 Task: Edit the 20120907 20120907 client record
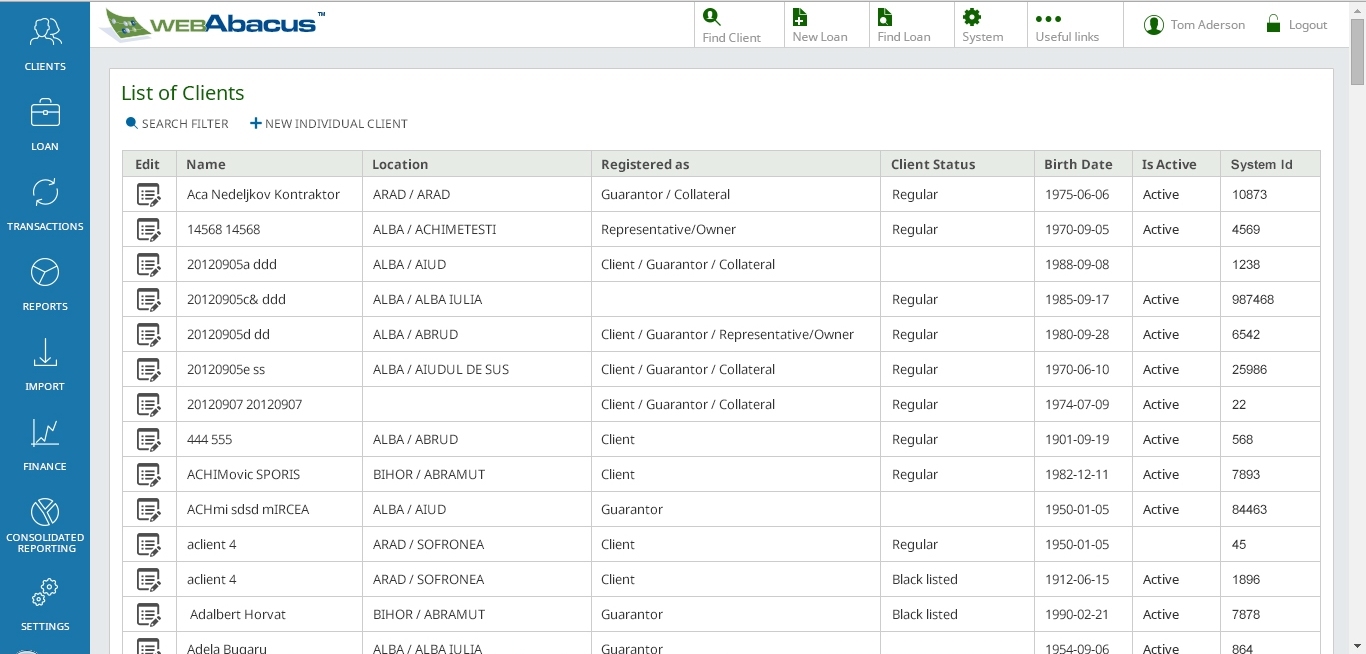pyautogui.click(x=148, y=404)
